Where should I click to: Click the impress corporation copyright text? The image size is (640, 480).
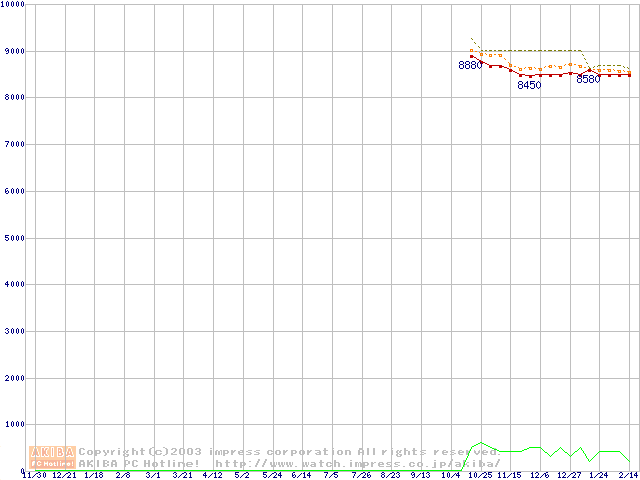pos(290,452)
